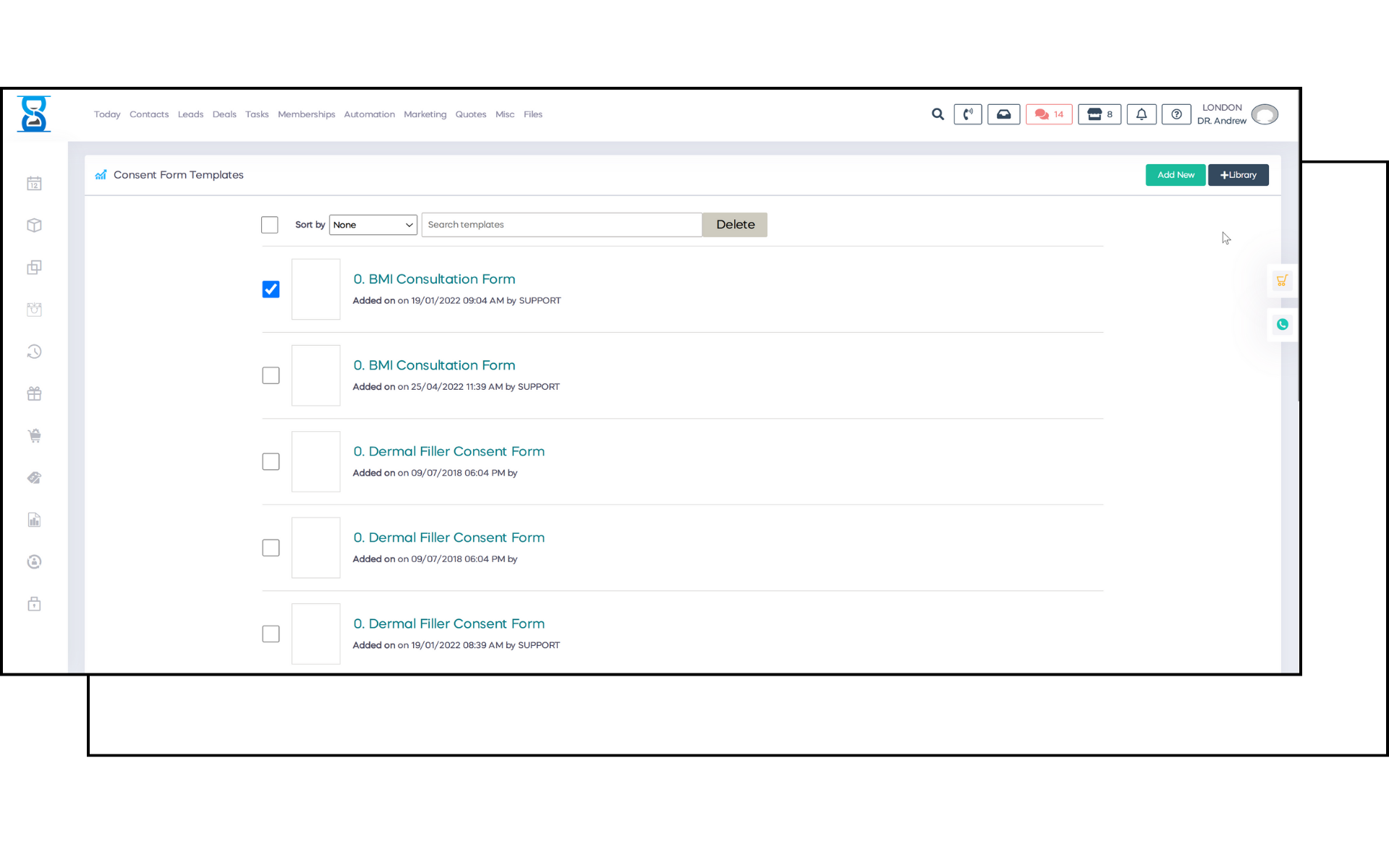Open the notifications bell icon
This screenshot has height=868, width=1389.
tap(1141, 114)
